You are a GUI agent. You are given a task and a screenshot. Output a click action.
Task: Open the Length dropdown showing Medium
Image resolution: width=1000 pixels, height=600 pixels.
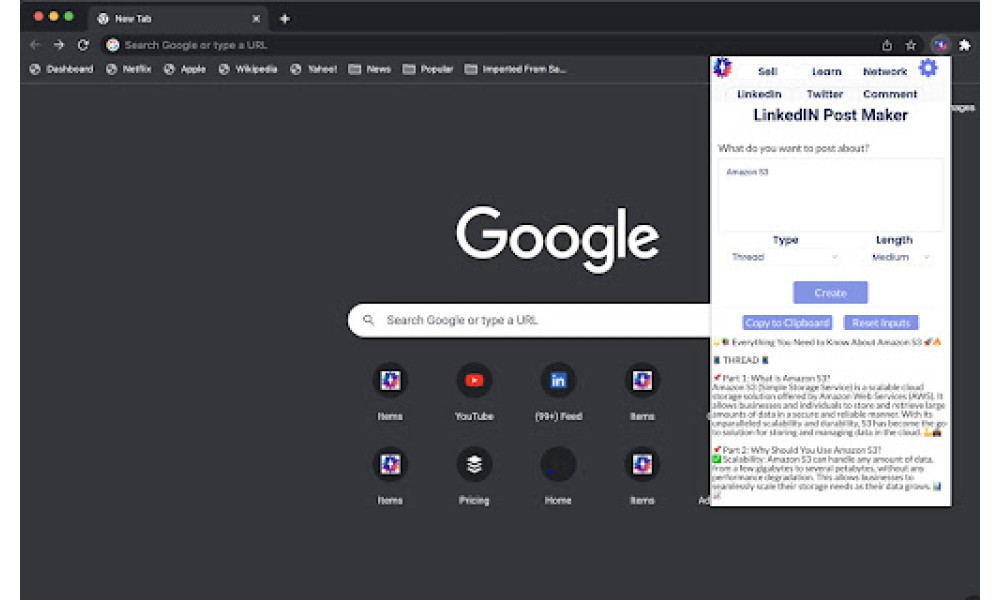[x=900, y=257]
